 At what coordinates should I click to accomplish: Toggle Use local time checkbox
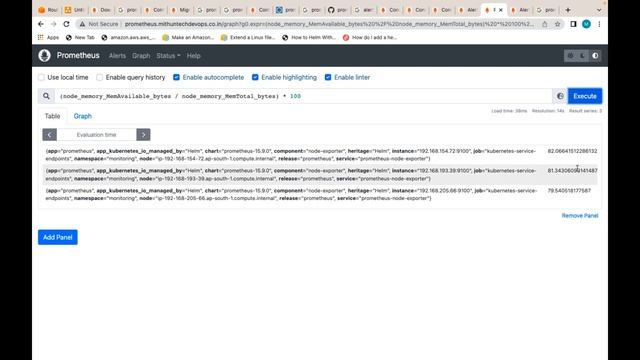(x=41, y=77)
